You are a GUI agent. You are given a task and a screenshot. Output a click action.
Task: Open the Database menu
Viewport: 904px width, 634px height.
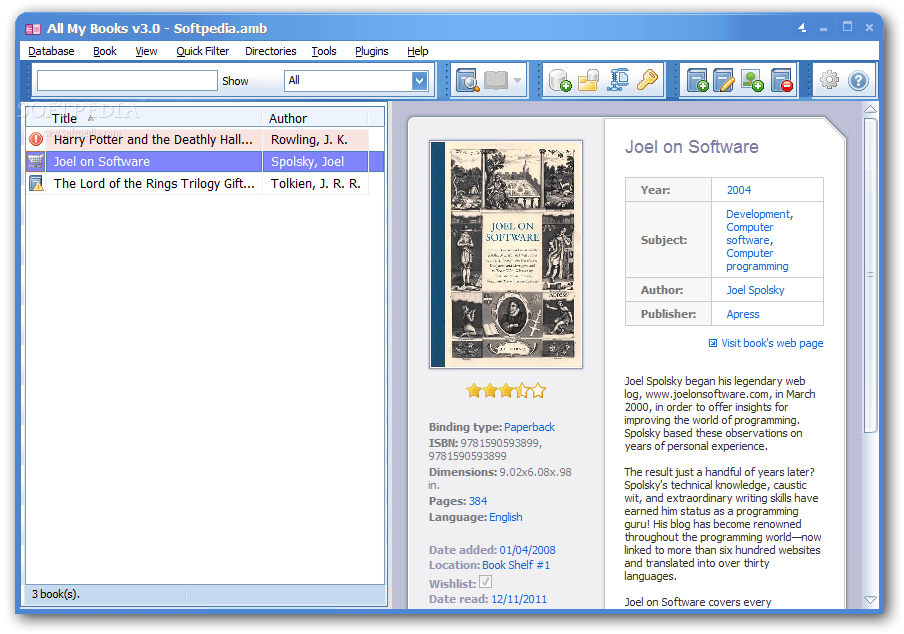51,51
